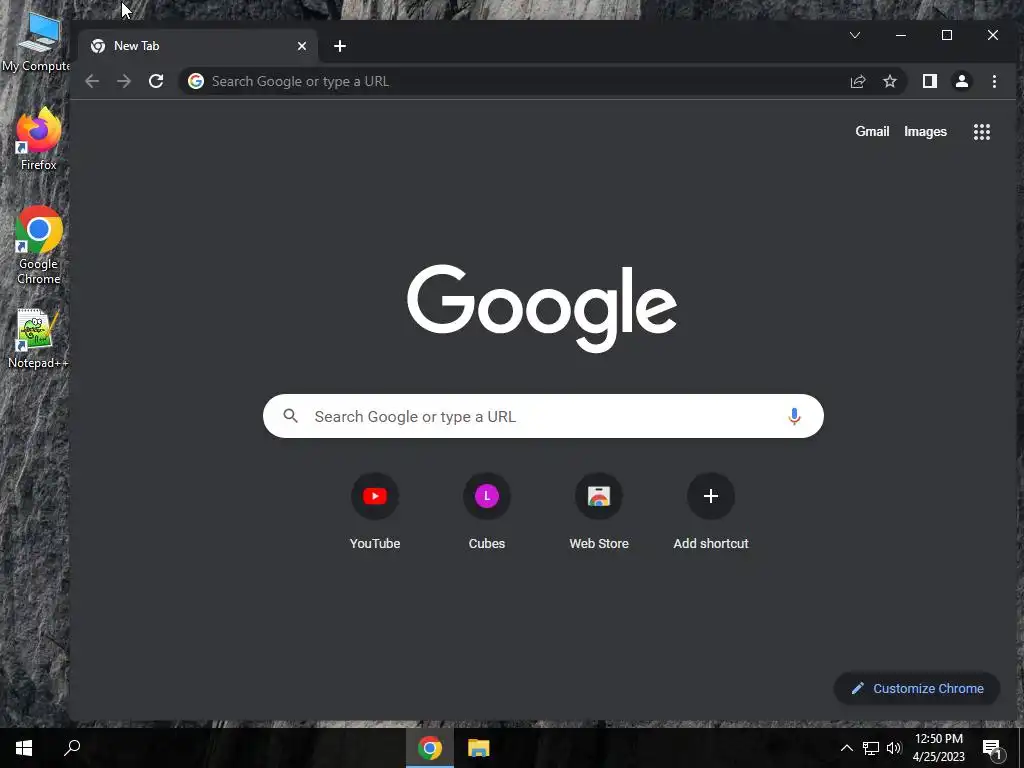Close the New Tab tab
Image resolution: width=1024 pixels, height=768 pixels.
coord(302,46)
